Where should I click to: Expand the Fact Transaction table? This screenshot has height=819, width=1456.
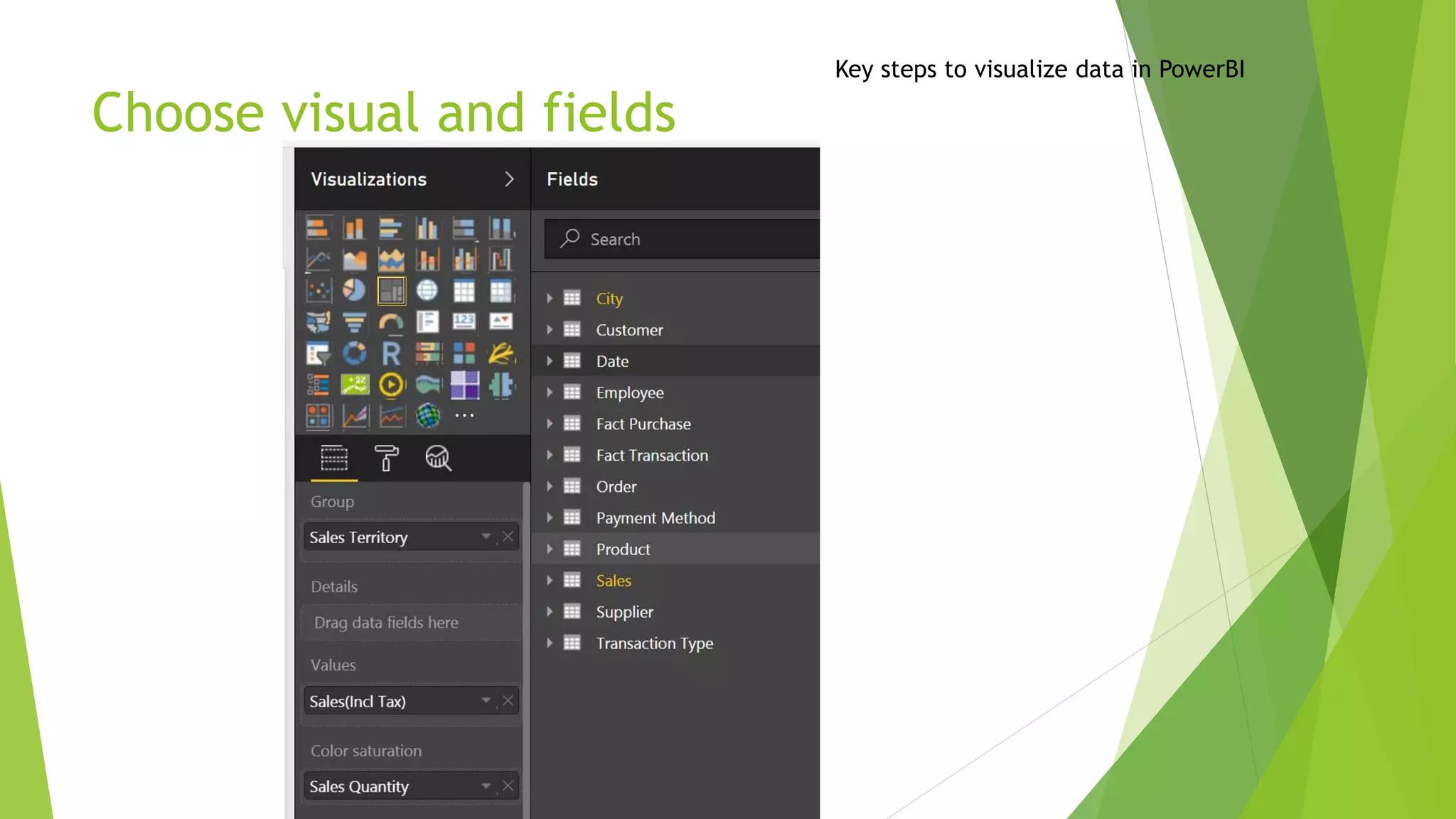(550, 455)
